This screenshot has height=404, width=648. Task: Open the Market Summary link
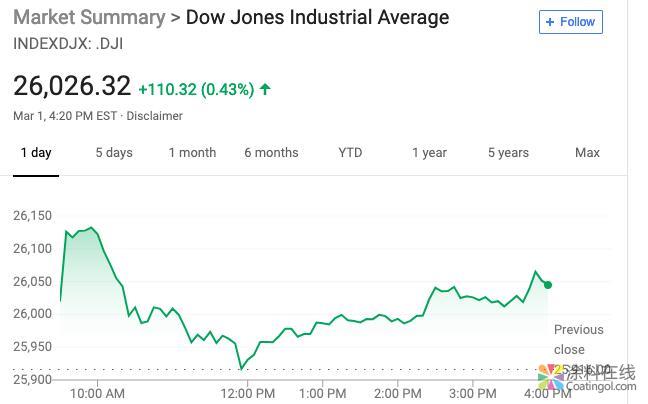pyautogui.click(x=89, y=18)
